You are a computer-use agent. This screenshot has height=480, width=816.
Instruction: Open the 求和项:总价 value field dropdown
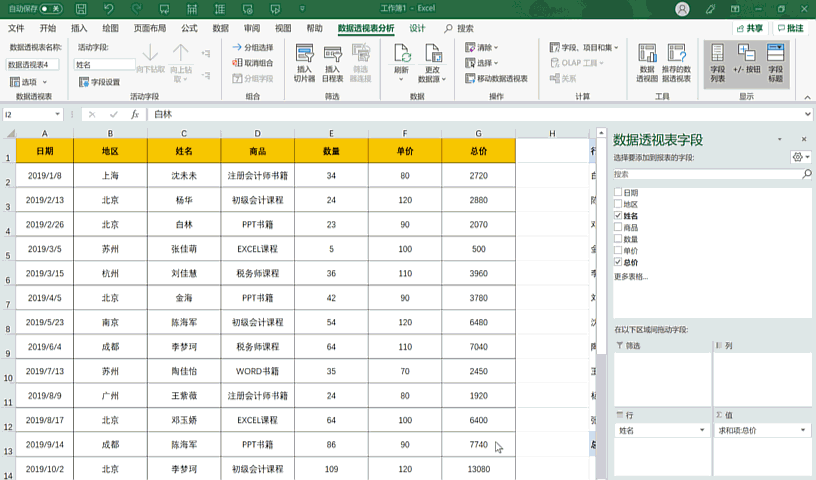pos(803,430)
